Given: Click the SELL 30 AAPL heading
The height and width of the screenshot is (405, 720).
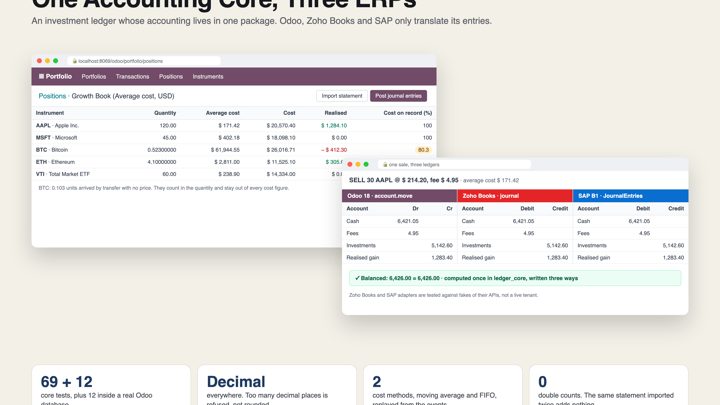Looking at the screenshot, I should [403, 180].
